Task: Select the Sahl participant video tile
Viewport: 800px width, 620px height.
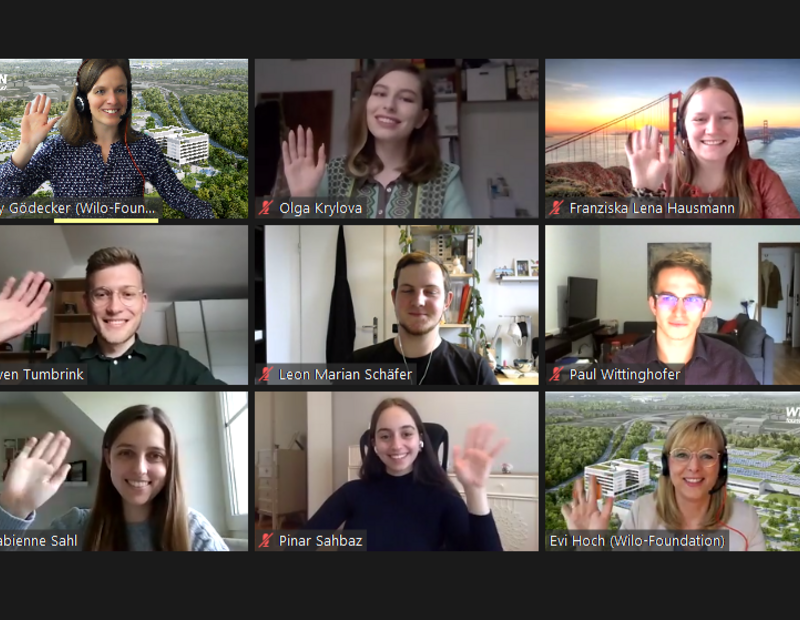Action: click(x=124, y=472)
